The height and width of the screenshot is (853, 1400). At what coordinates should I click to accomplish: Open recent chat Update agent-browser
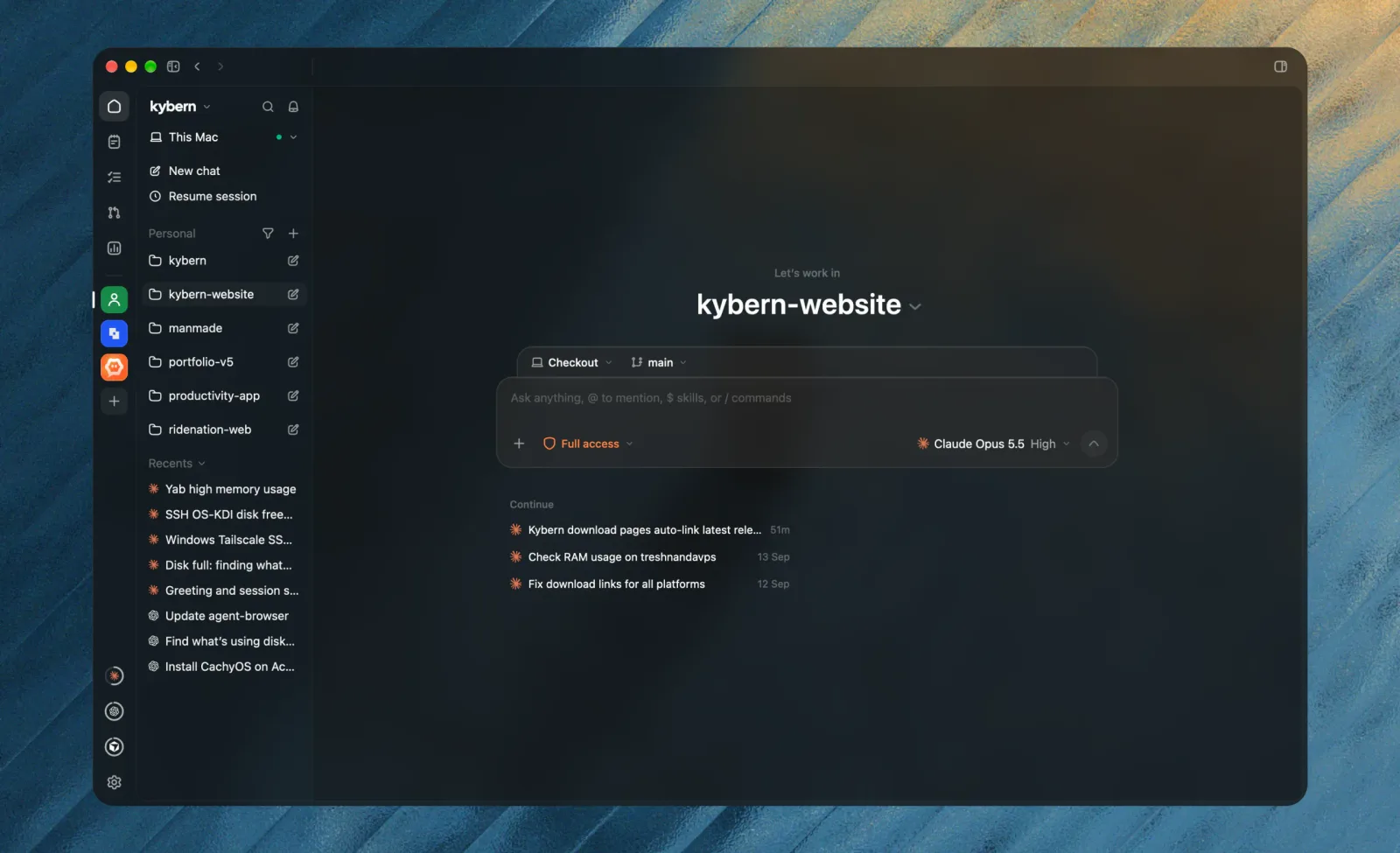click(224, 616)
